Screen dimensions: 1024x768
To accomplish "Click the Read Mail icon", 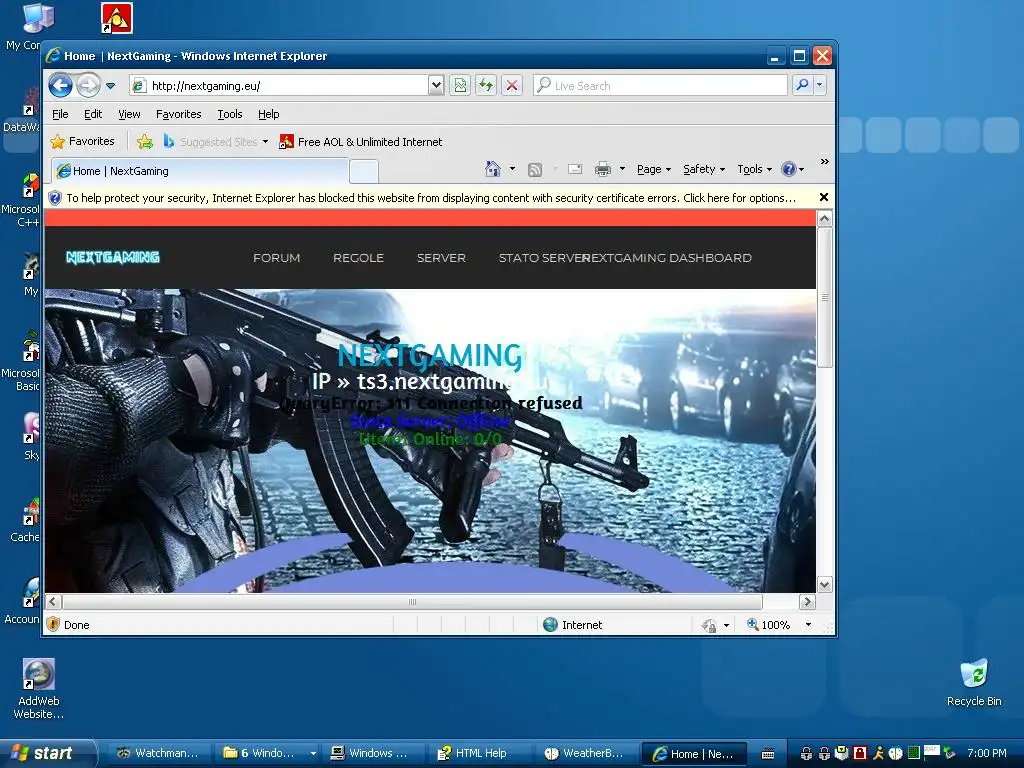I will coord(575,169).
